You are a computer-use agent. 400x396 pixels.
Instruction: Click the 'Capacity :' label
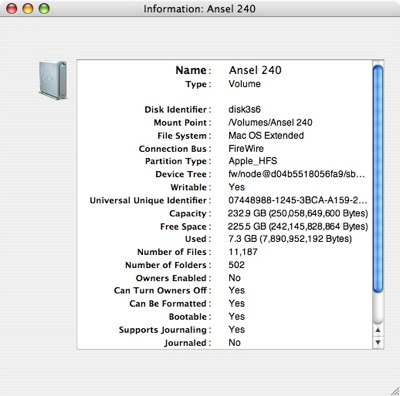coord(190,213)
